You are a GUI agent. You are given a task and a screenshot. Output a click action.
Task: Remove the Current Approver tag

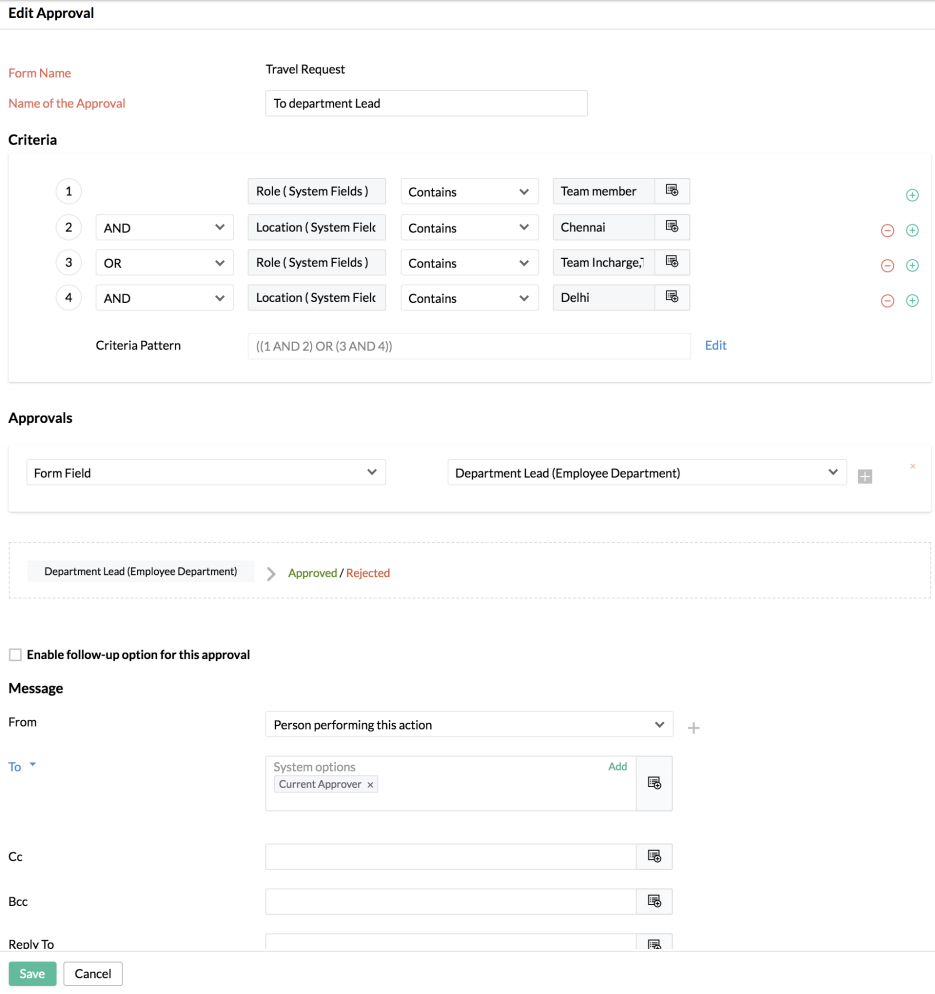click(x=370, y=785)
